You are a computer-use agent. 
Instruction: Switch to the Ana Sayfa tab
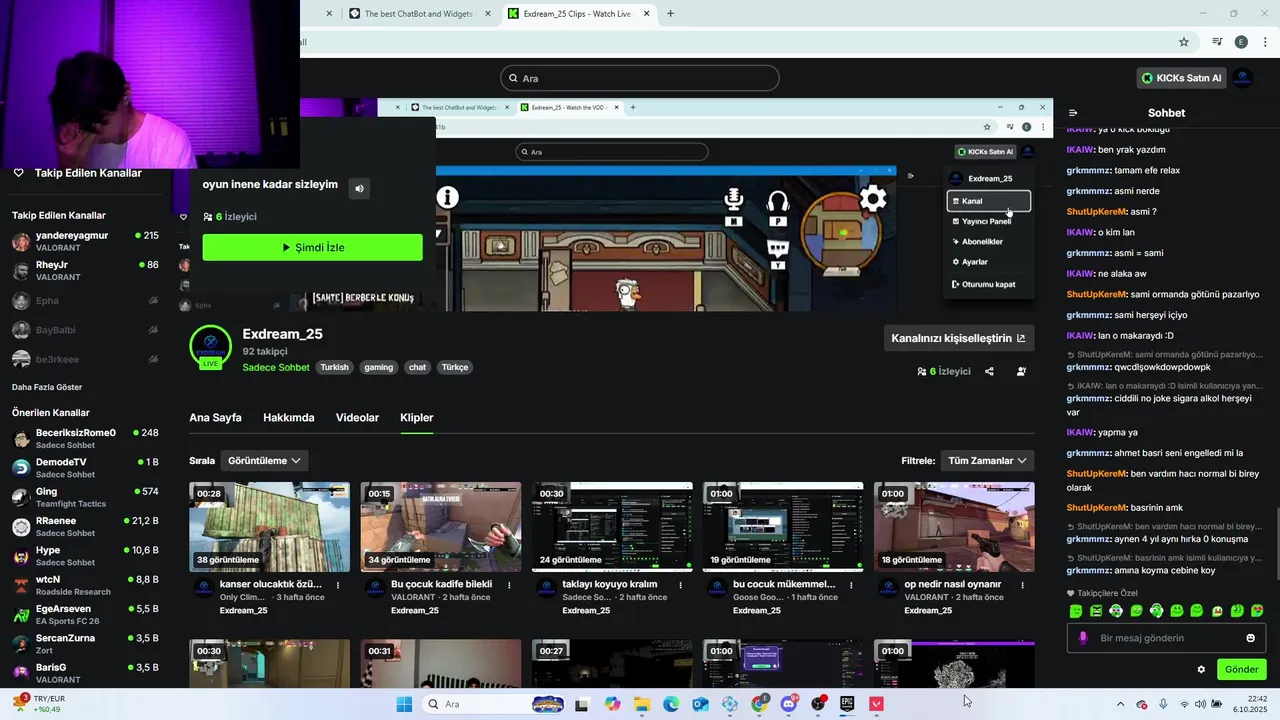coord(215,418)
